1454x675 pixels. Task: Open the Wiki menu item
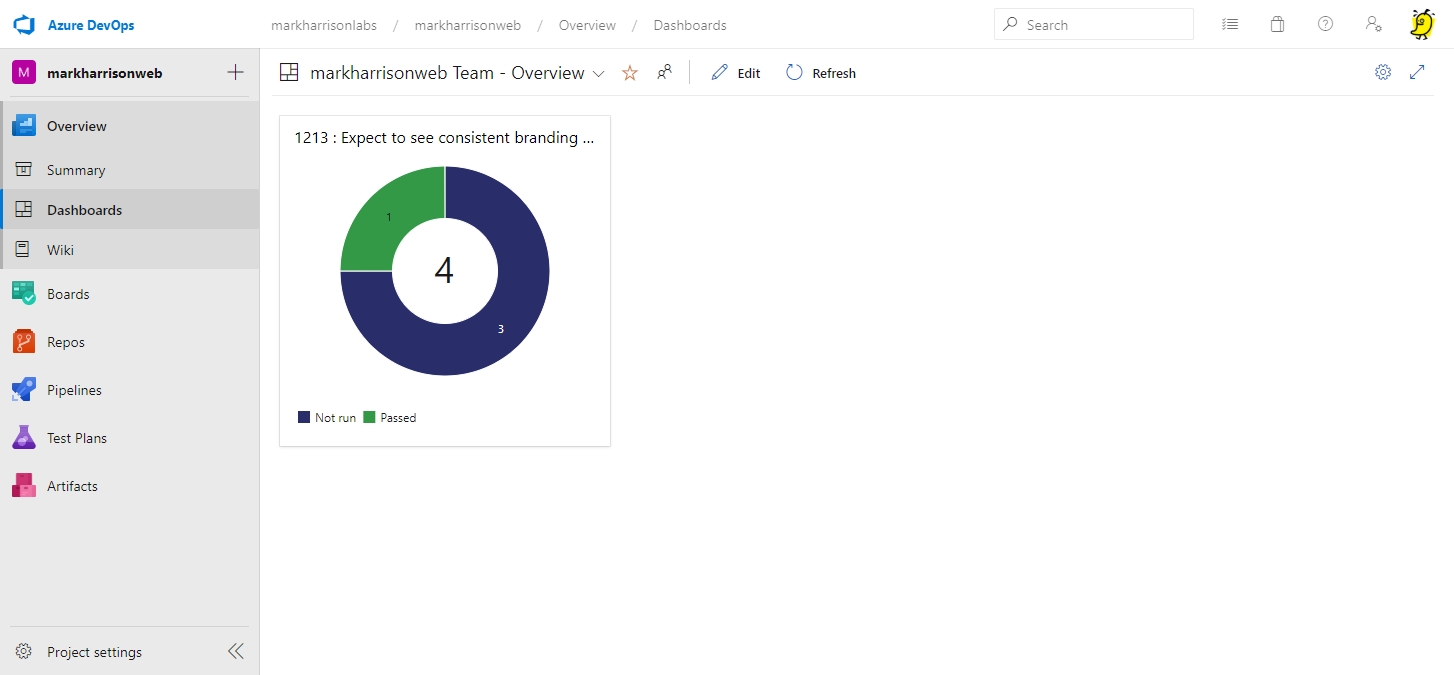tap(60, 250)
